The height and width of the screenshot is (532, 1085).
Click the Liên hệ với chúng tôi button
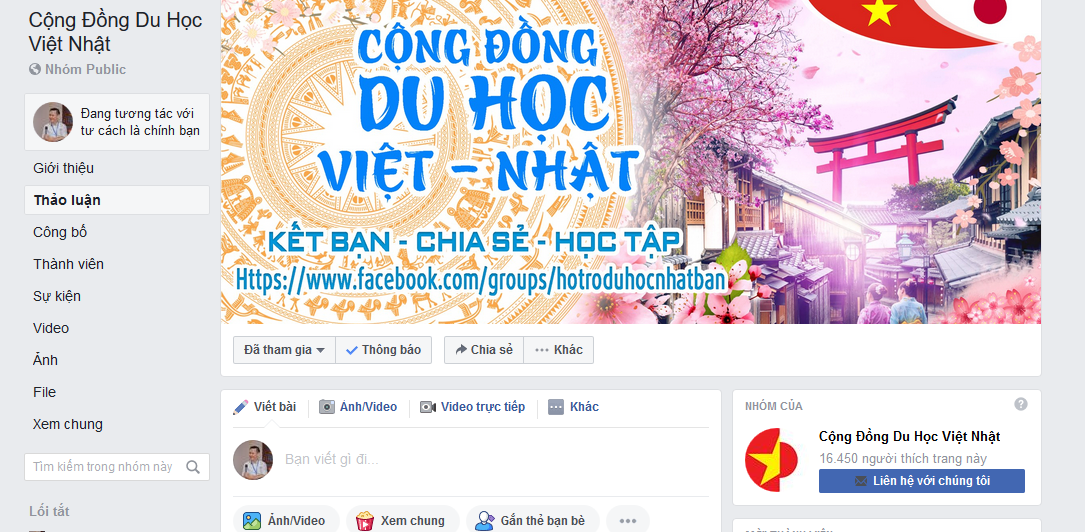click(922, 481)
